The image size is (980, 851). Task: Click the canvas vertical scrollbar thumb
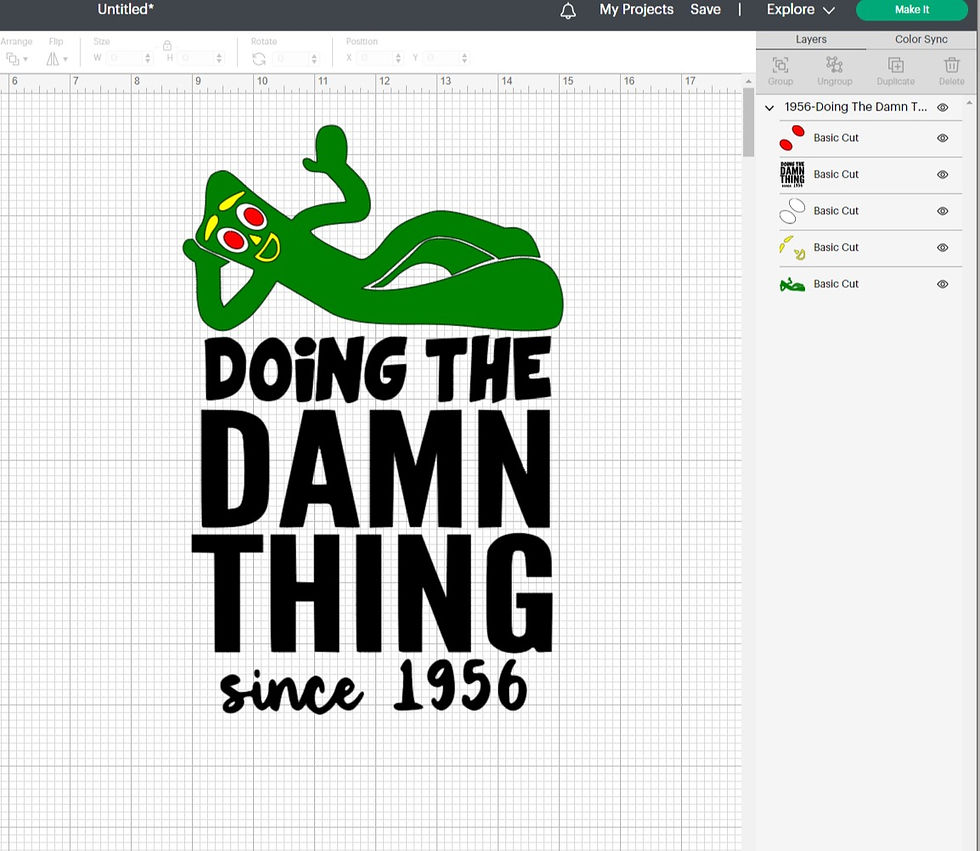[x=748, y=122]
